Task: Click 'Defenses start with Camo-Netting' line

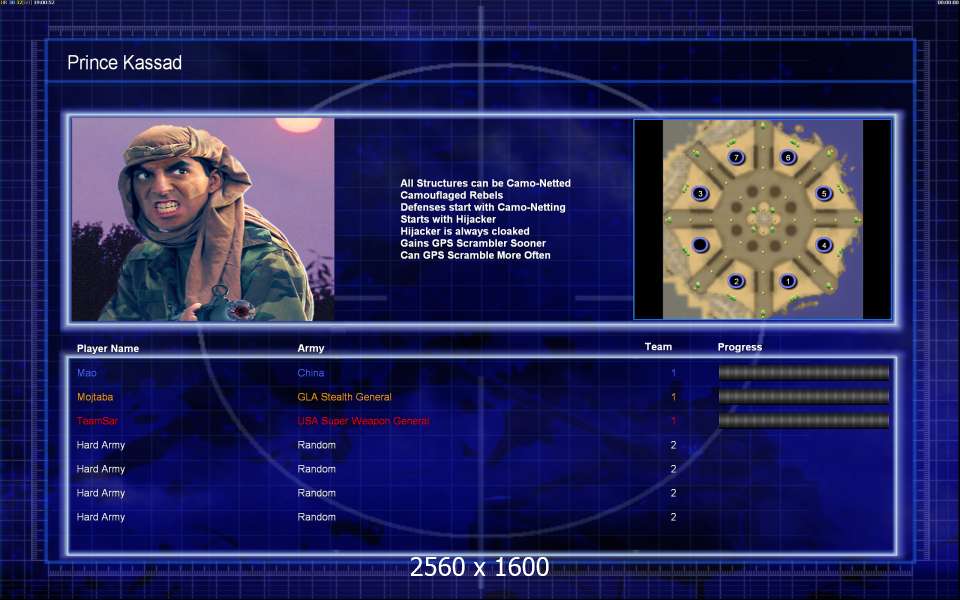Action: click(482, 207)
